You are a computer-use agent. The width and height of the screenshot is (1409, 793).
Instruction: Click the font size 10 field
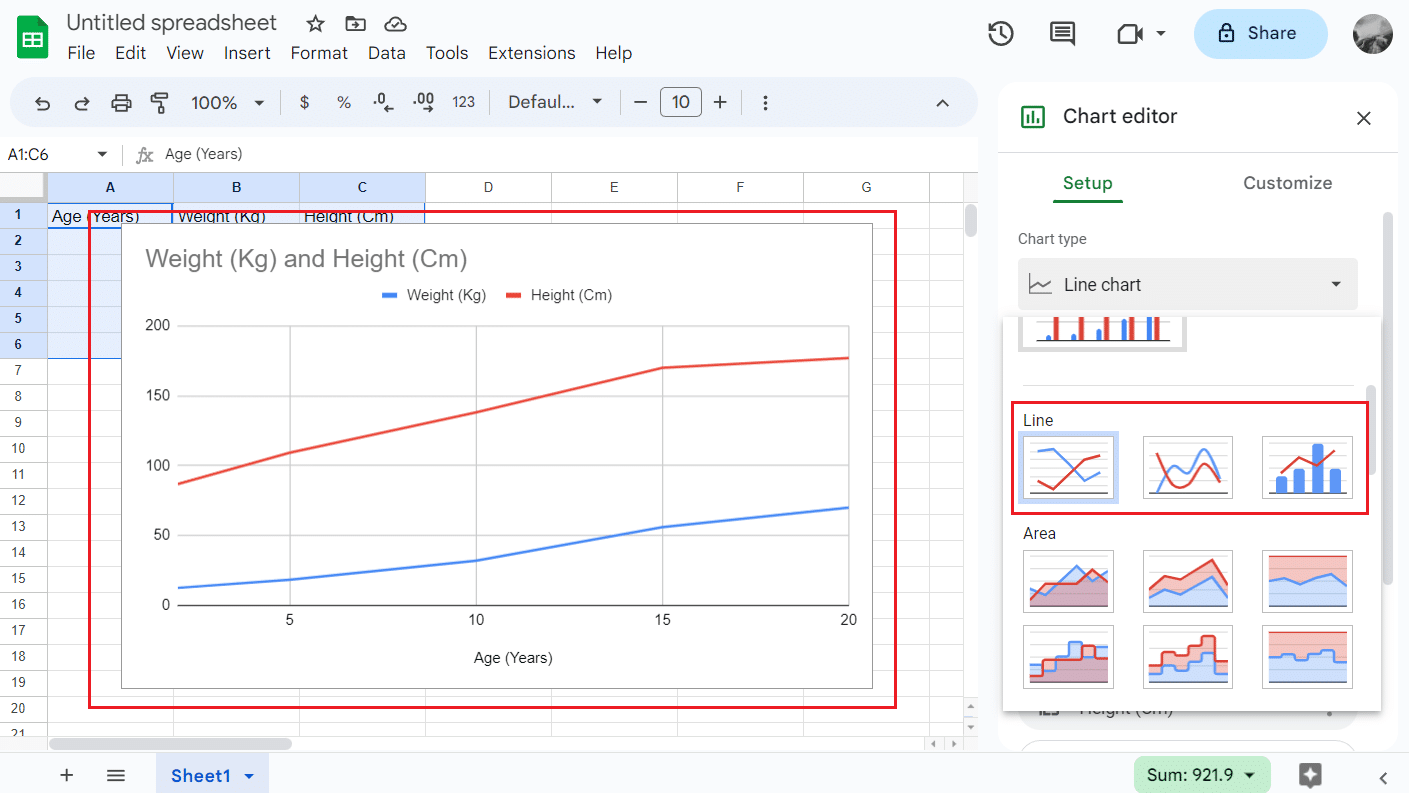(681, 102)
